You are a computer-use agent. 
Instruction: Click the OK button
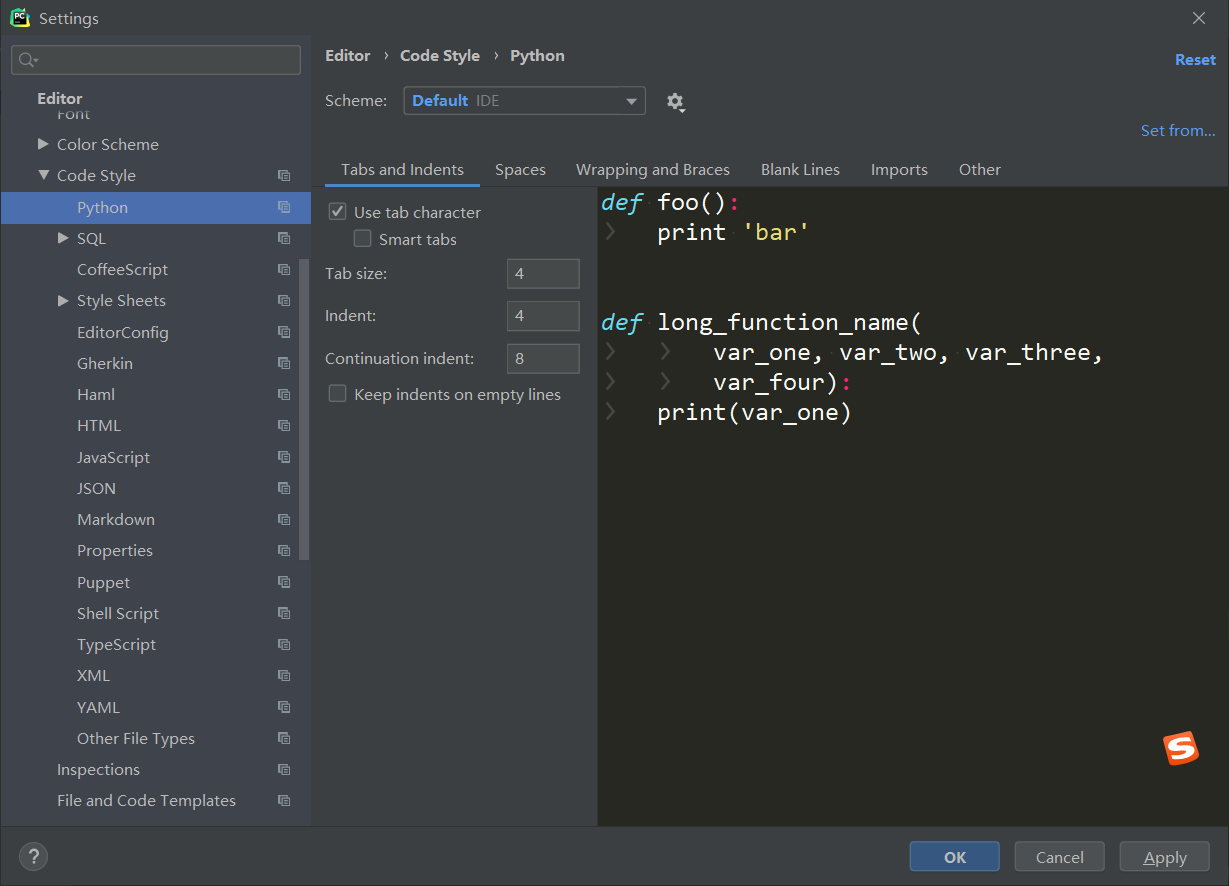click(955, 857)
